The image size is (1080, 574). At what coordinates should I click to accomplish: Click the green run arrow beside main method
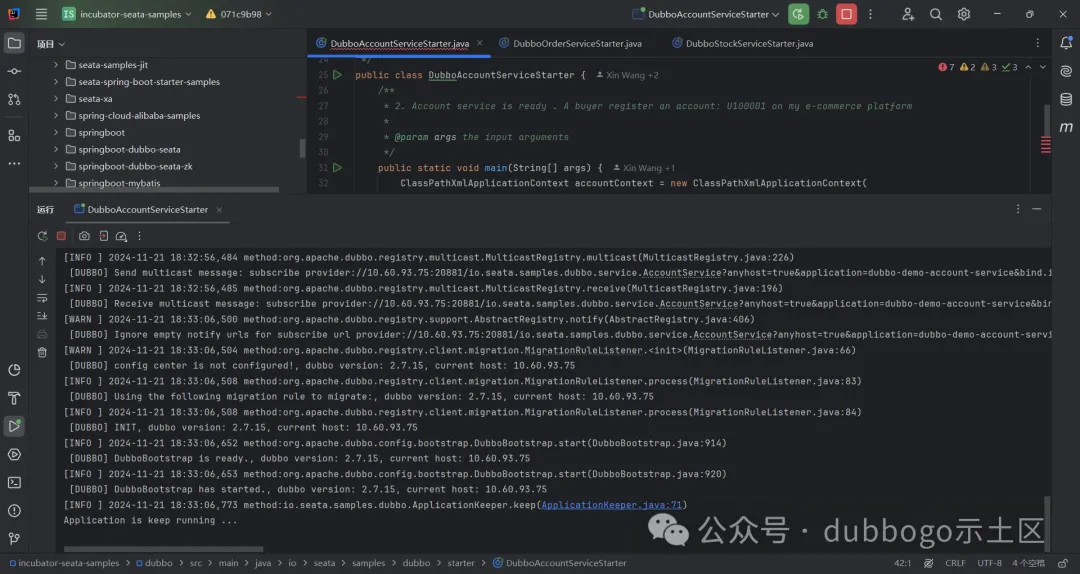coord(337,168)
